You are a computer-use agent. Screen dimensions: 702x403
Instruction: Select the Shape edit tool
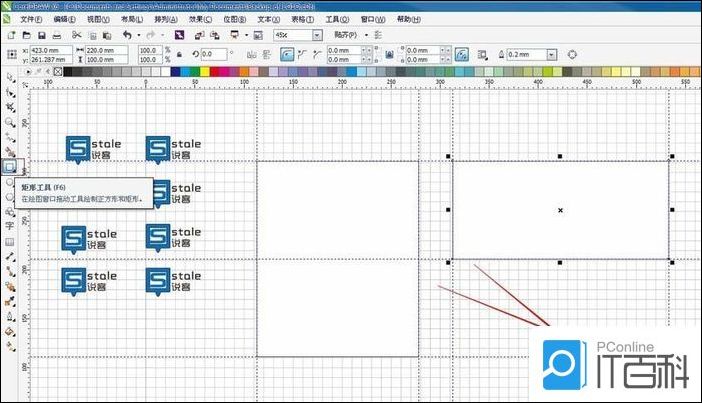pyautogui.click(x=10, y=92)
